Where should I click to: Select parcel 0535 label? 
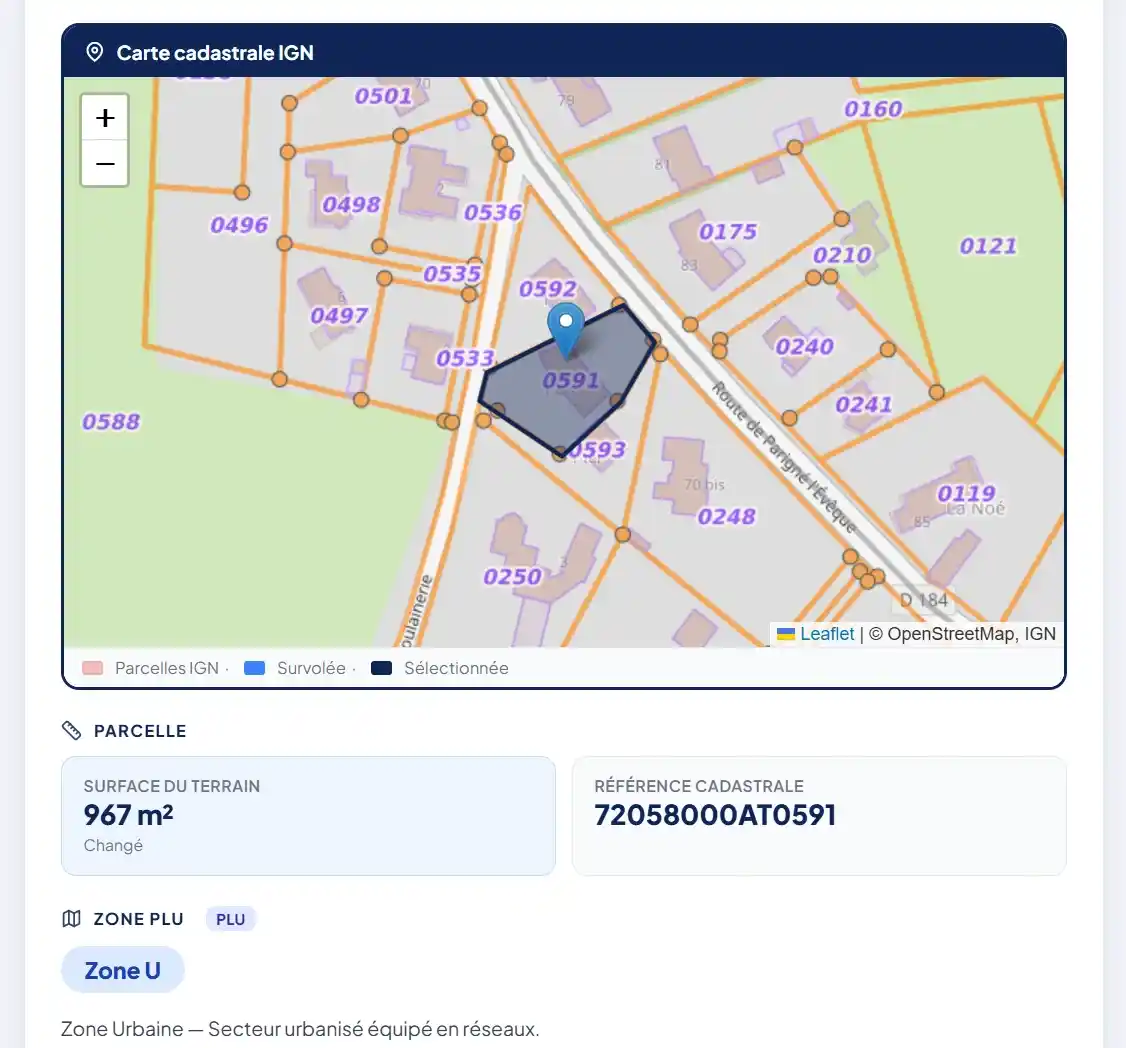pos(452,274)
